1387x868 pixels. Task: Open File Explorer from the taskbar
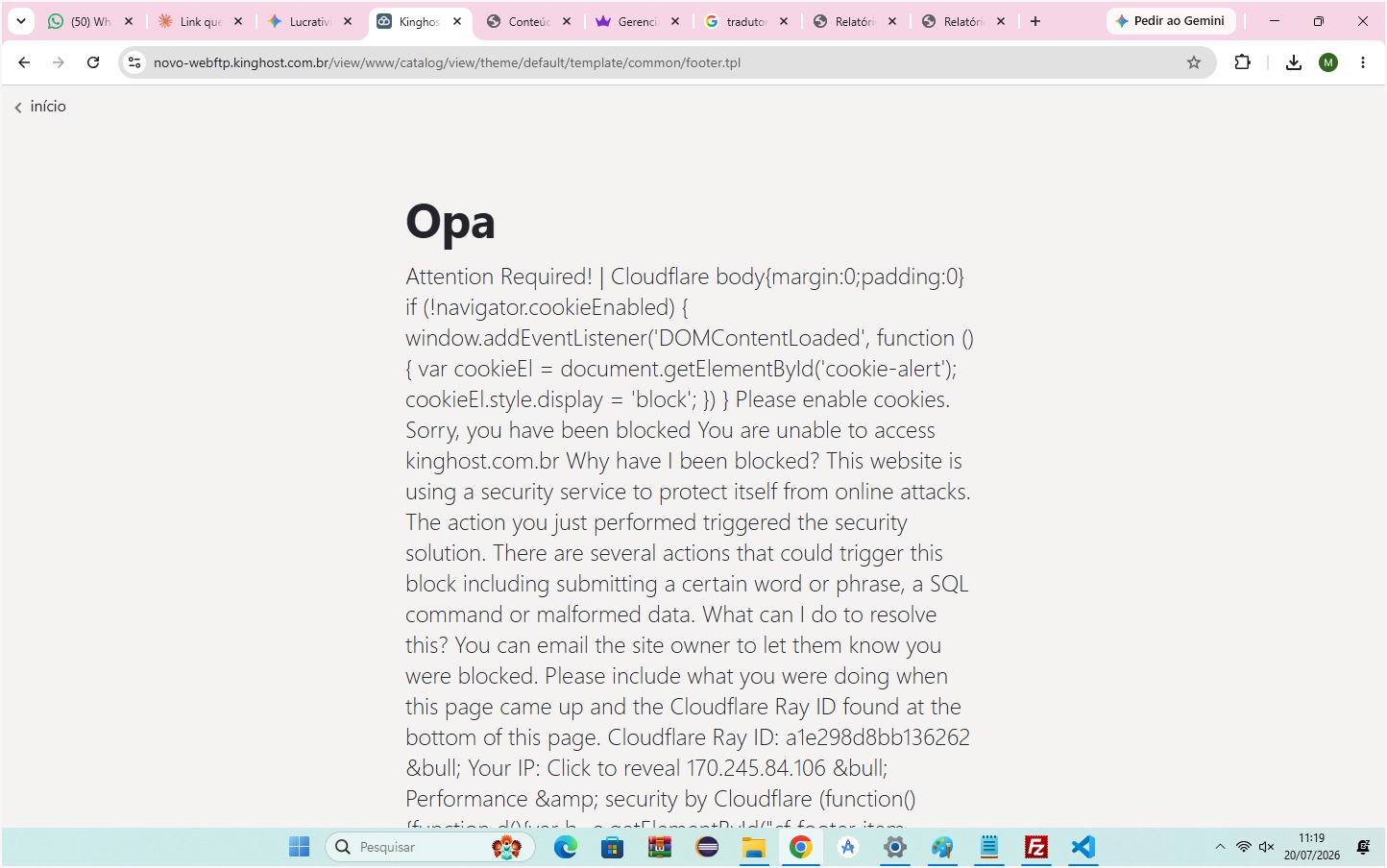[x=753, y=847]
